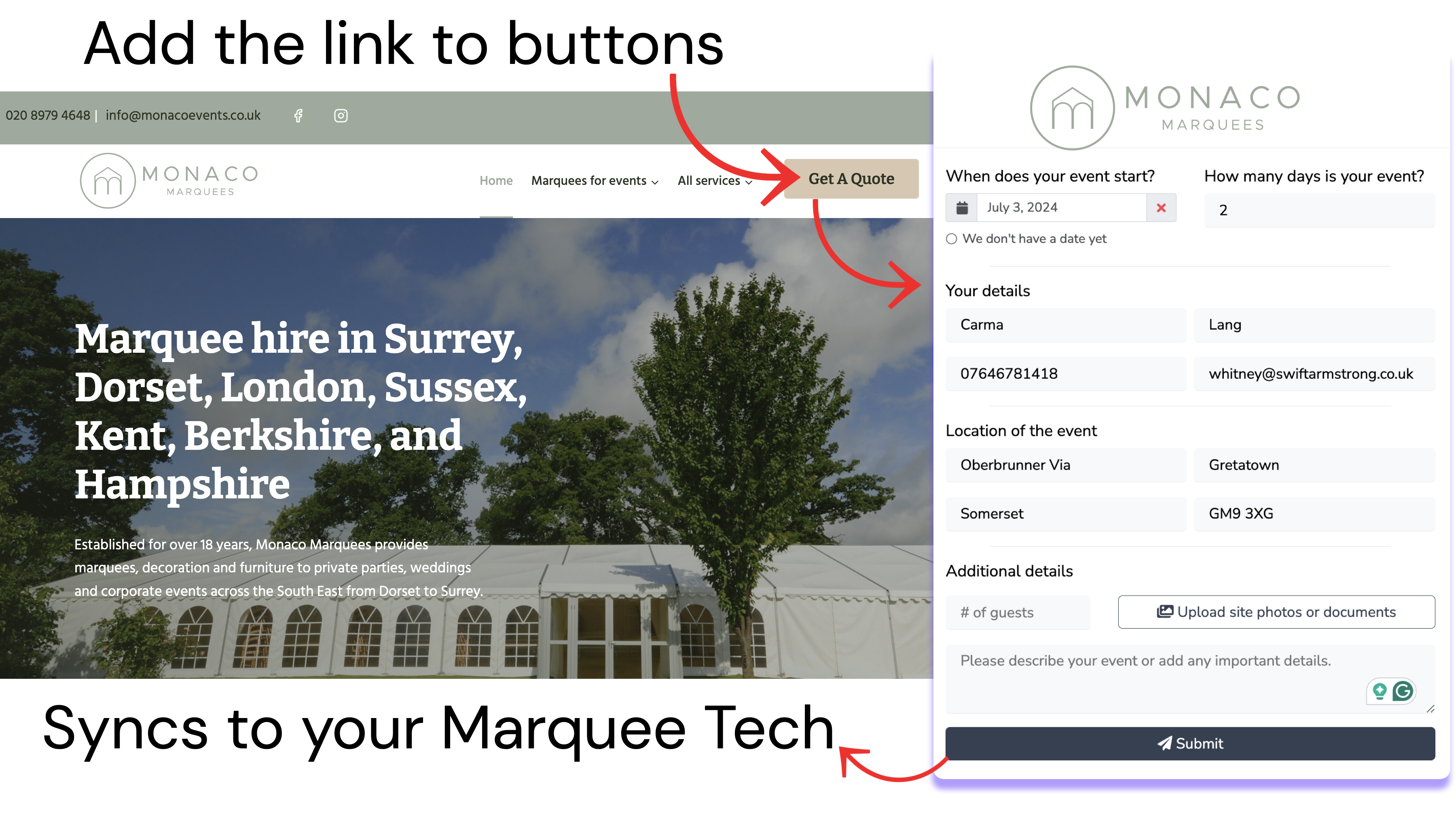Image resolution: width=1456 pixels, height=822 pixels.
Task: Clear the date with red X
Action: 1161,208
